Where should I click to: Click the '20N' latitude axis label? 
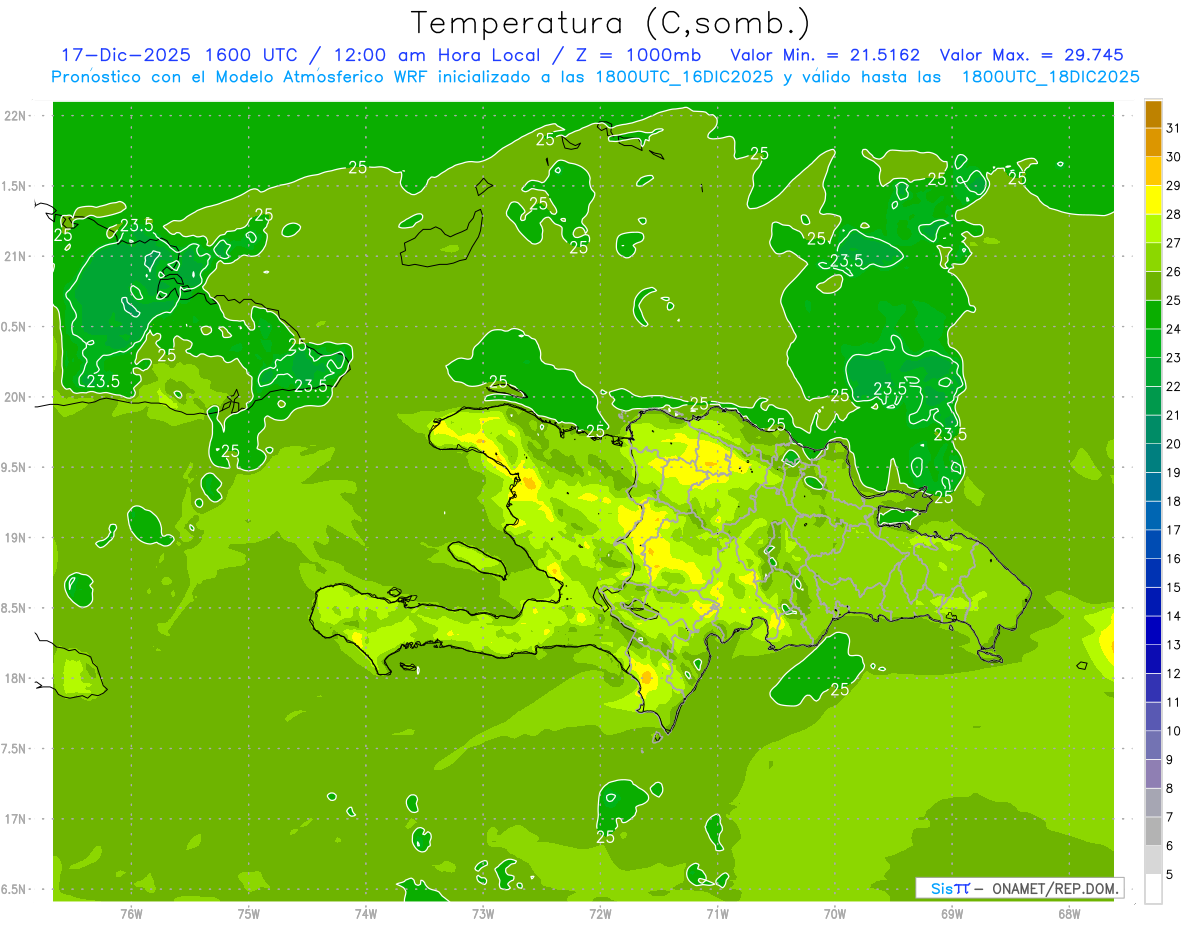17,398
